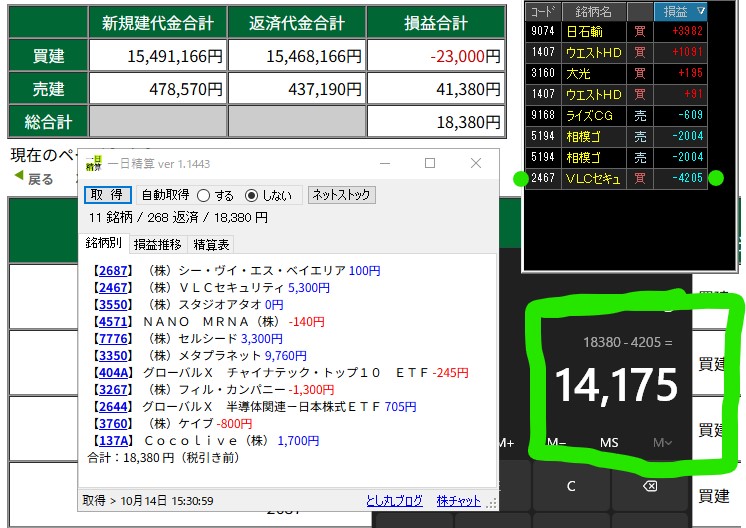This screenshot has height=528, width=746.
Task: Select the 自動取得 しない radio button
Action: tap(251, 195)
